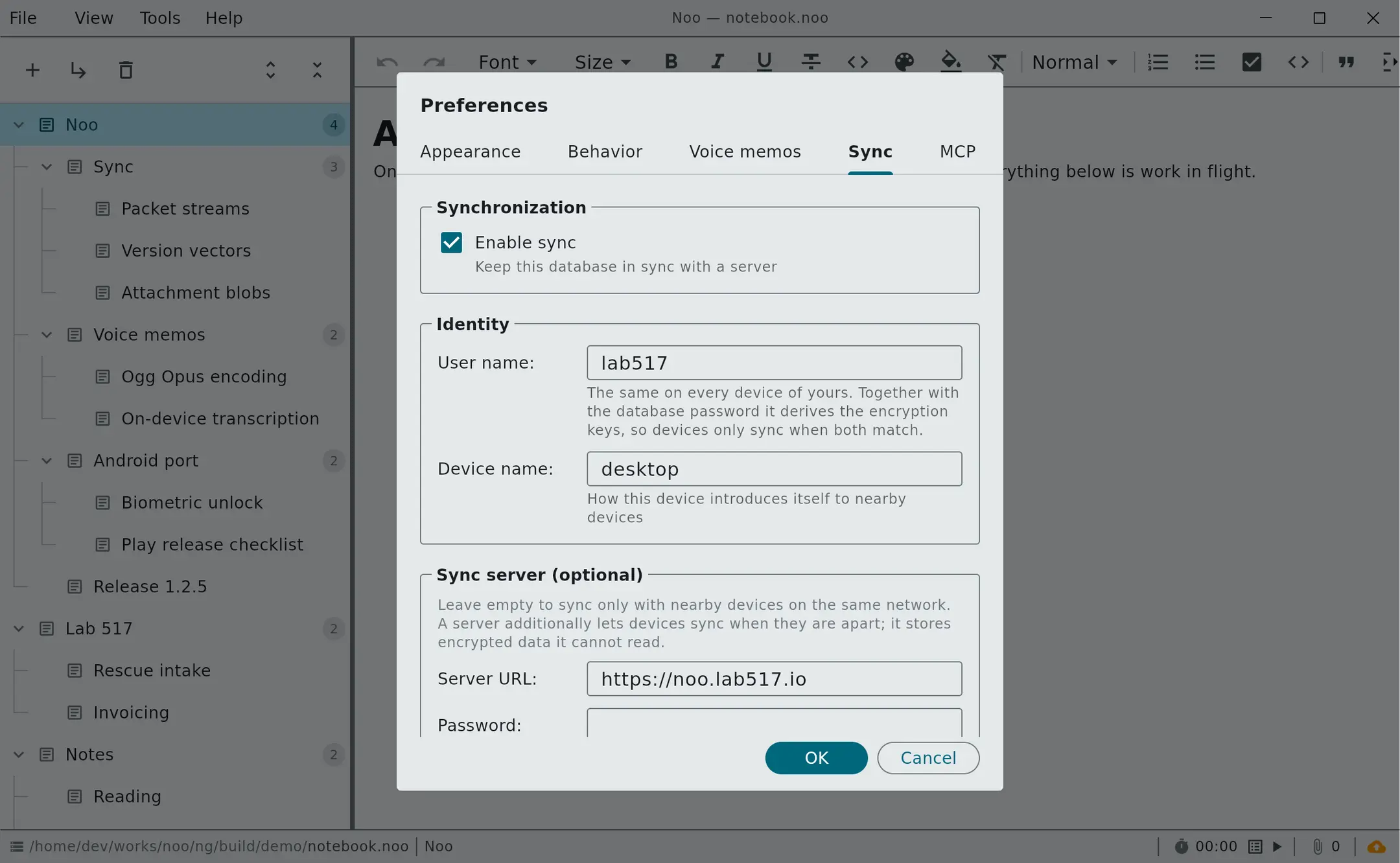Toggle strikethrough formatting

point(811,62)
